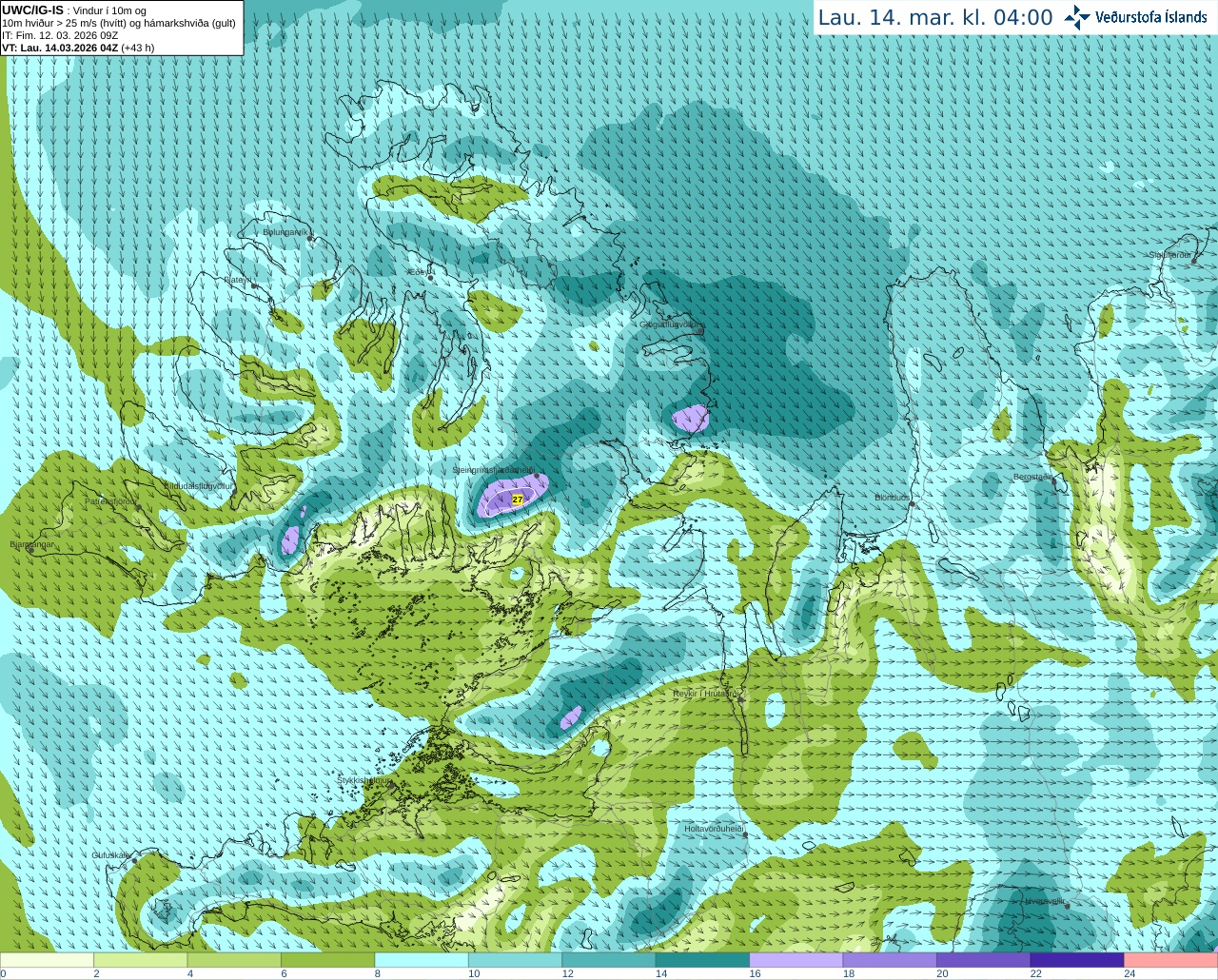
Task: Click the Veðurstofa Íslands star logo icon
Action: pos(1077,17)
